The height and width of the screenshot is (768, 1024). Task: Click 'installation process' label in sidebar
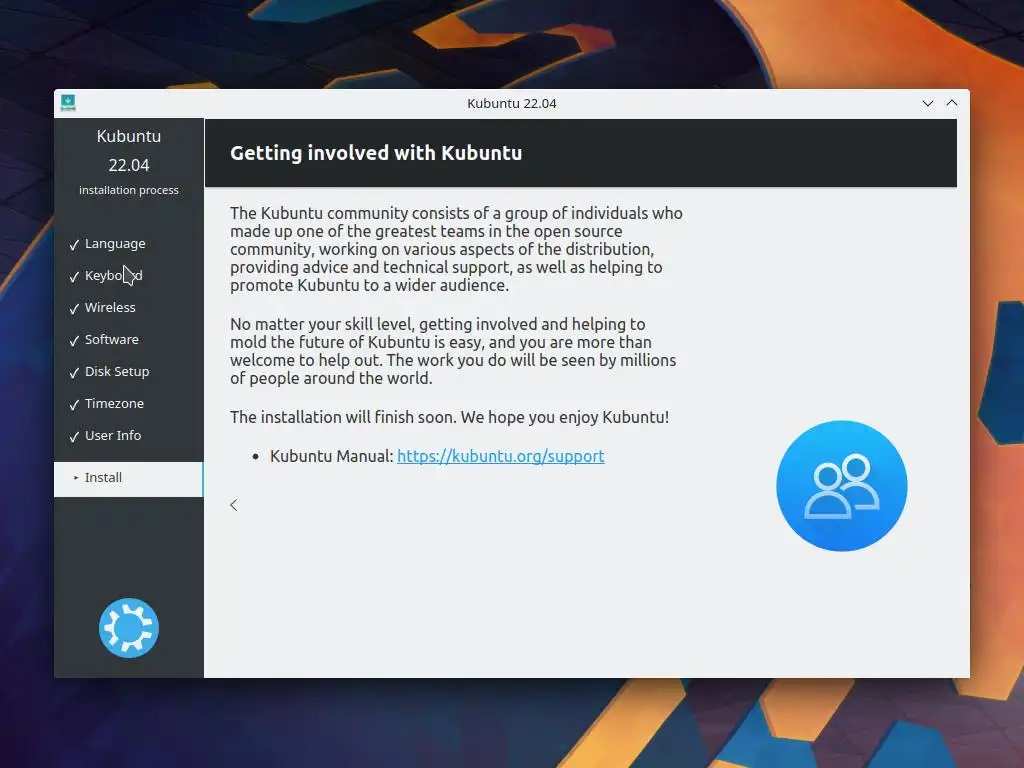tap(129, 190)
